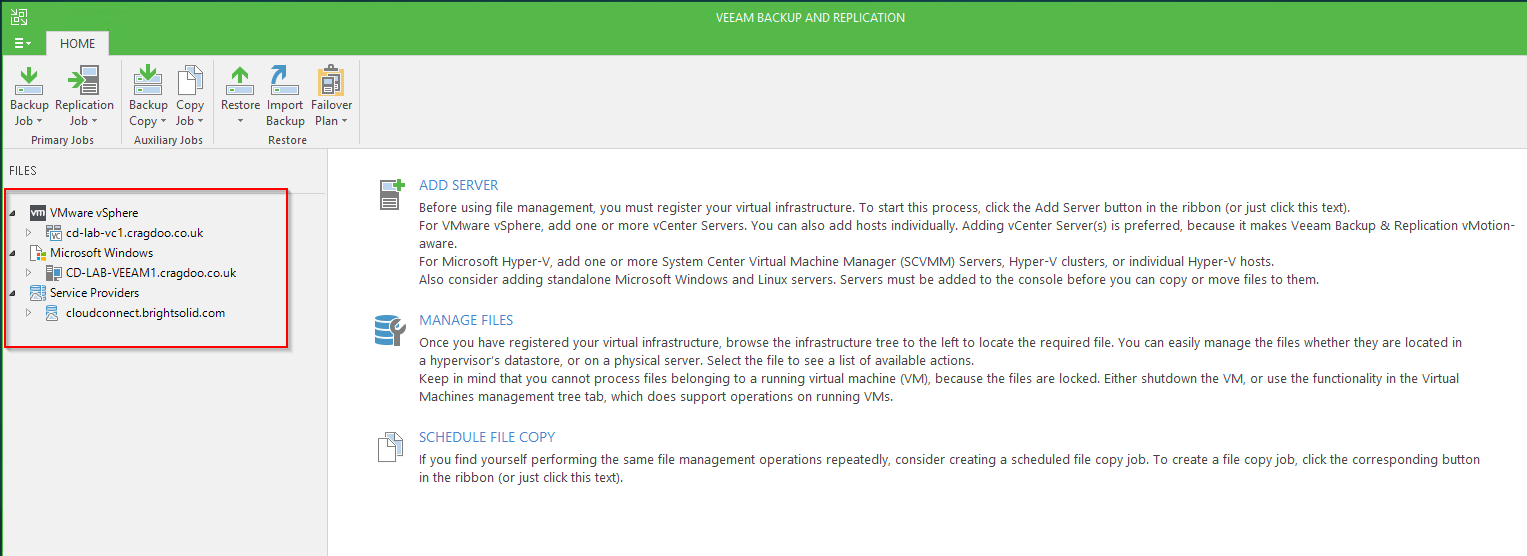Screen dimensions: 1527x556
Task: Open the Failover Plan icon
Action: tap(331, 80)
